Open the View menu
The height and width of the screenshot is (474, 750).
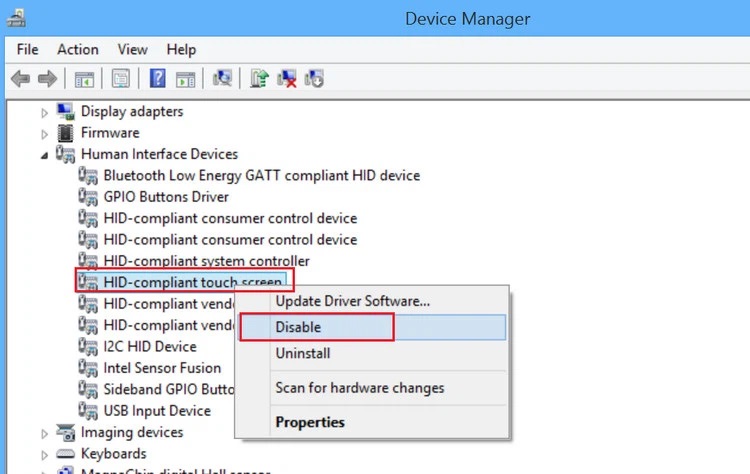pyautogui.click(x=132, y=49)
